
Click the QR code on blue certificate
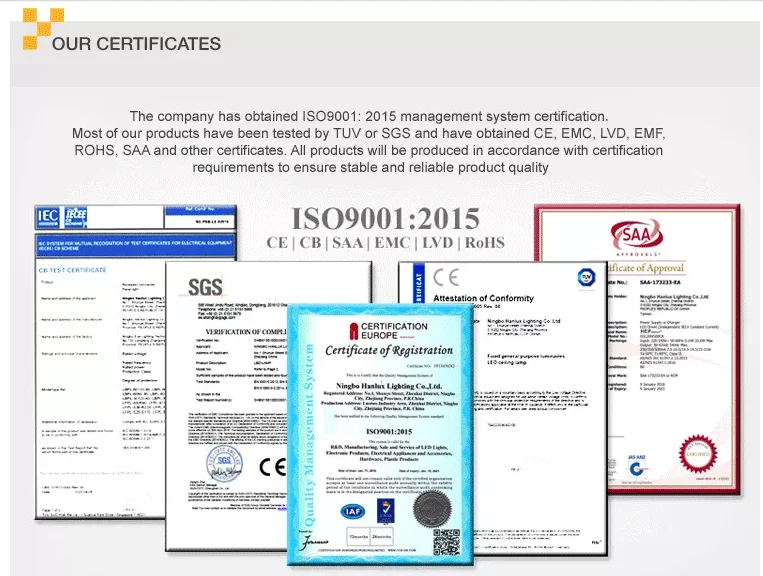tap(446, 541)
